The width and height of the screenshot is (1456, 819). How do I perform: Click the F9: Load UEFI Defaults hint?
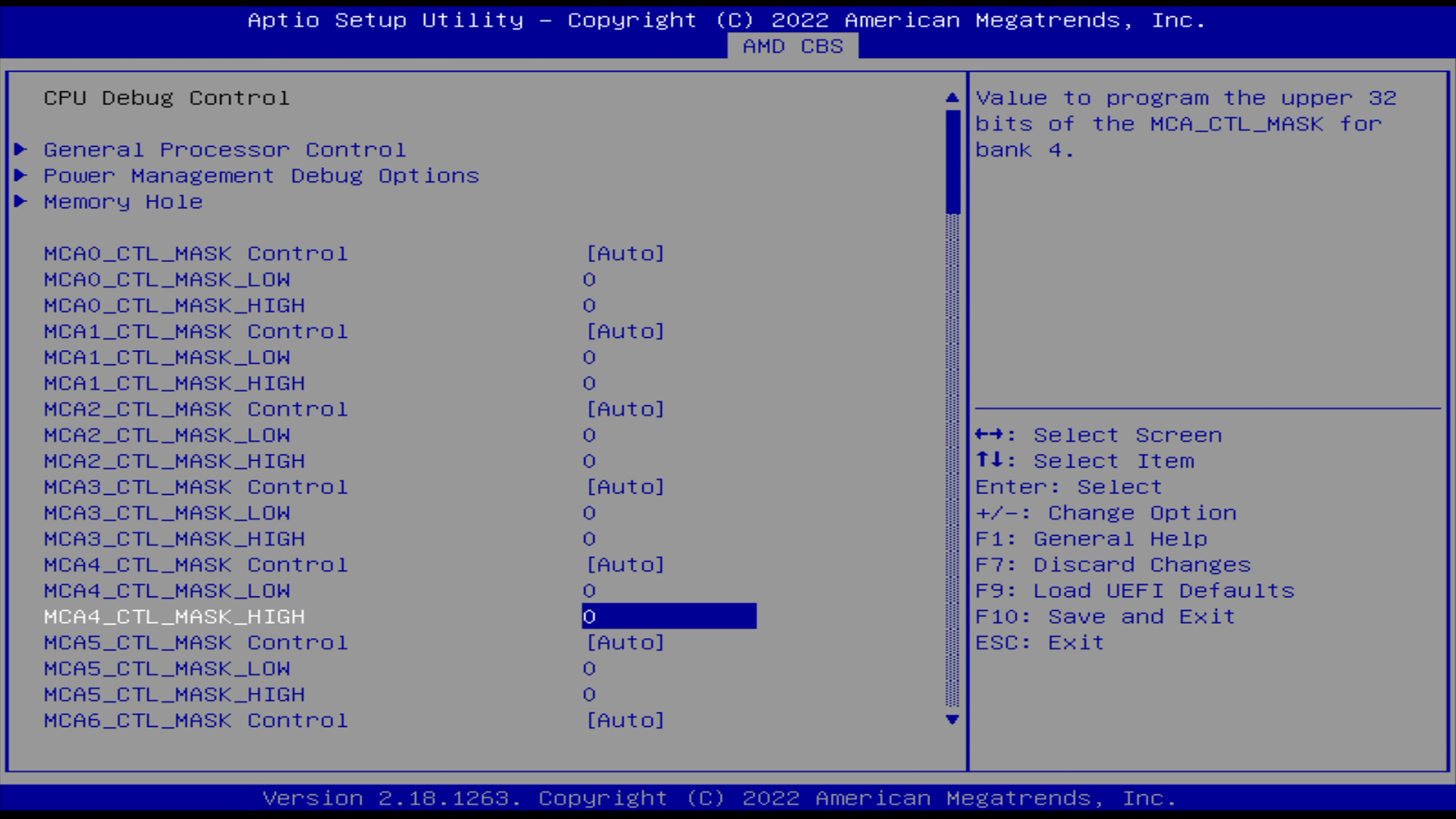(x=1135, y=591)
